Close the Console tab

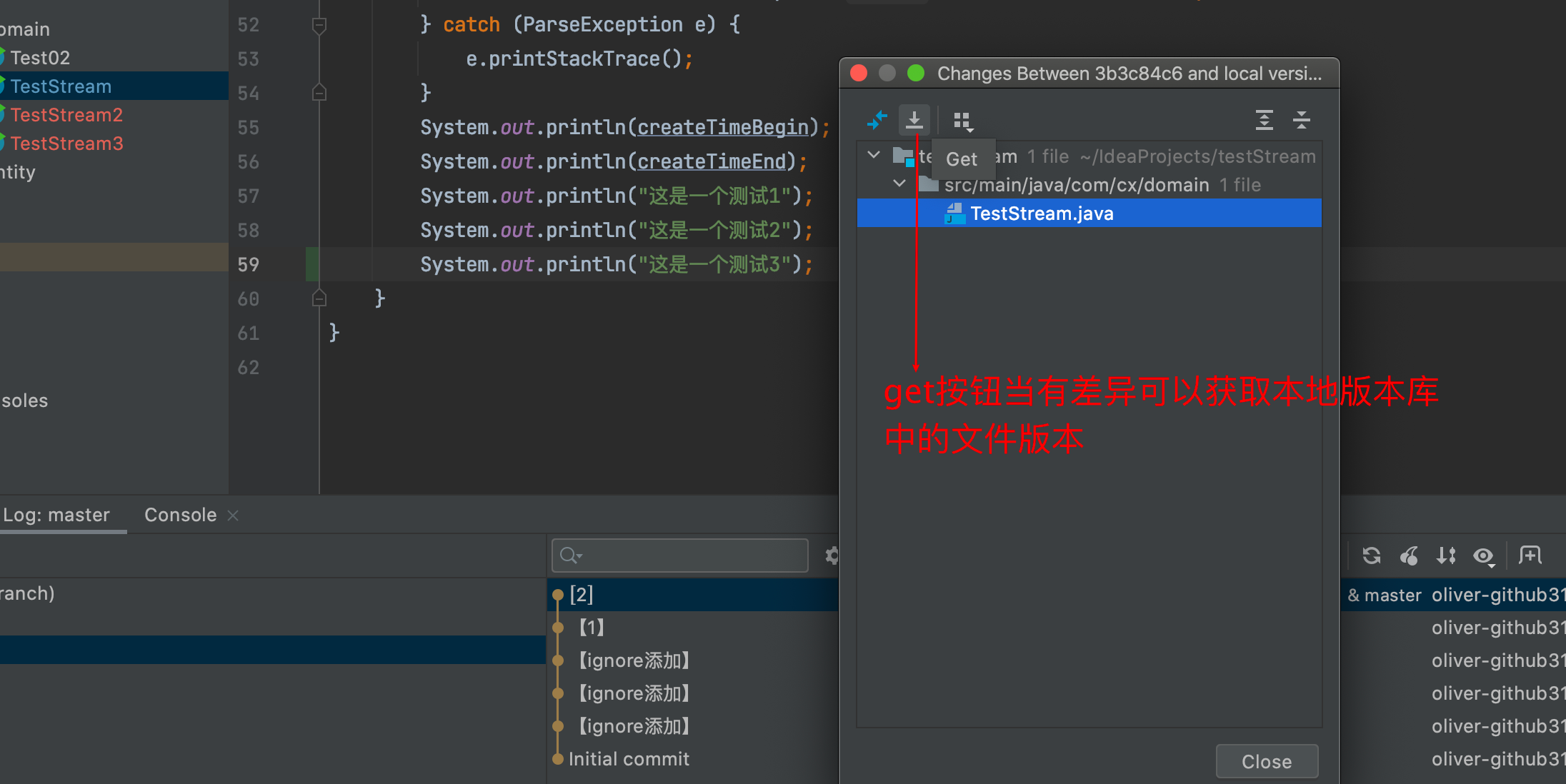pyautogui.click(x=233, y=516)
